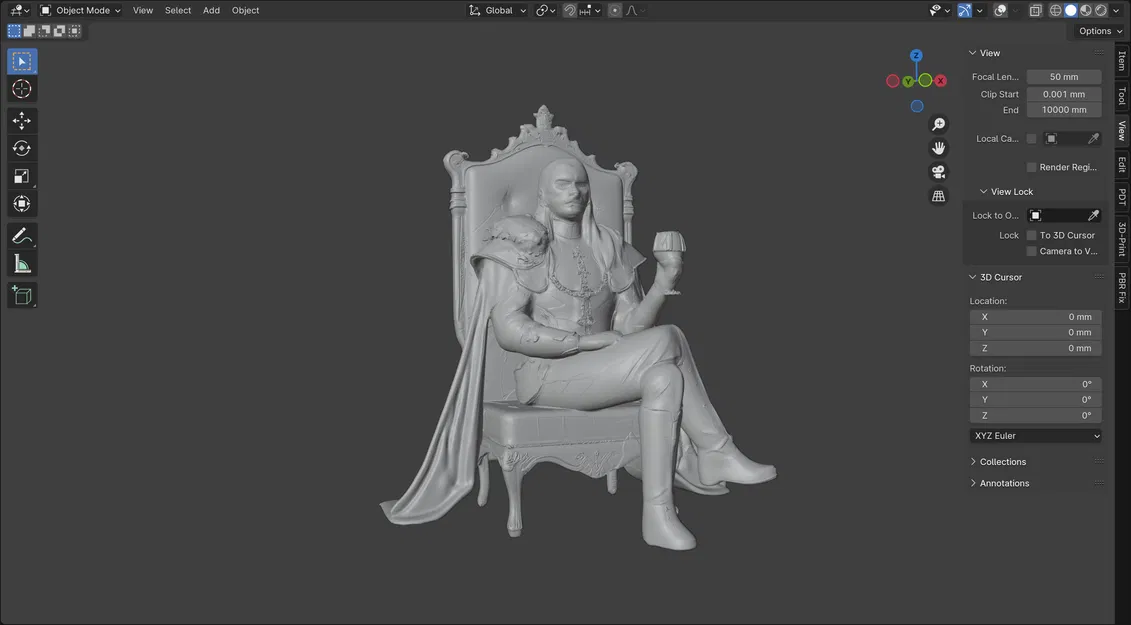Check the Camera to View lock option
The height and width of the screenshot is (625, 1131).
(1032, 251)
